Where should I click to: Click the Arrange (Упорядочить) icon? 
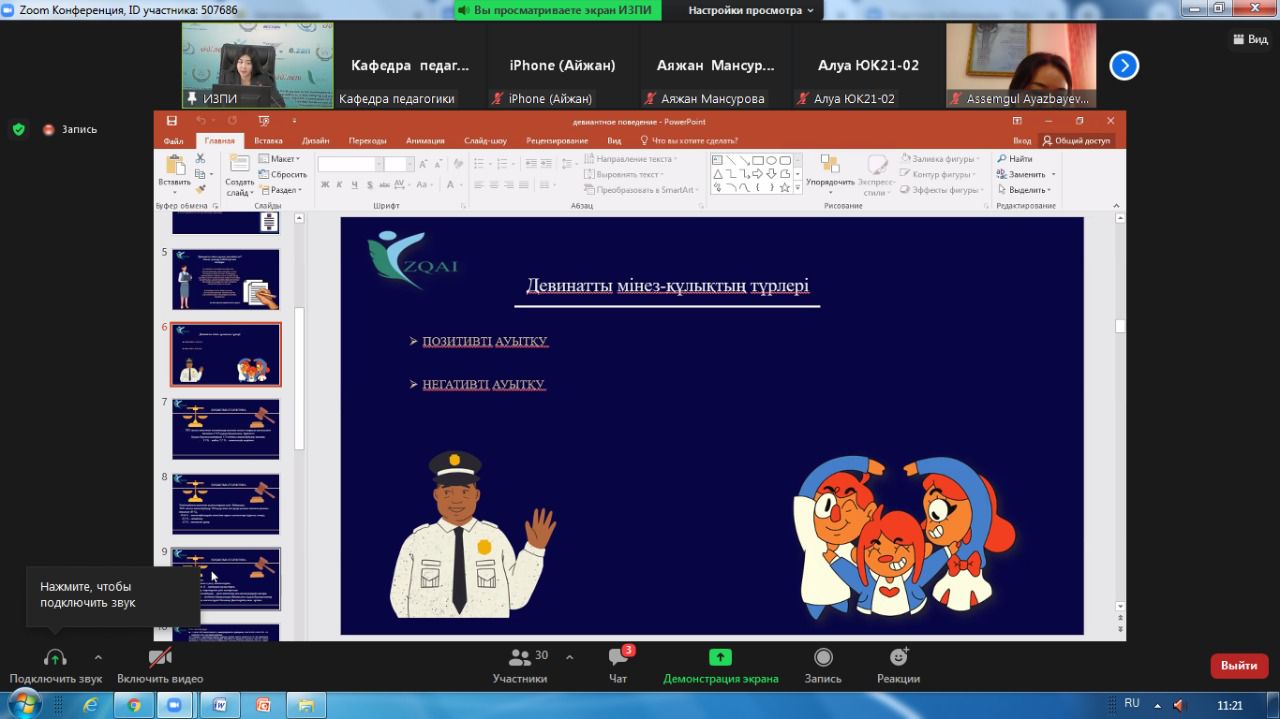tap(829, 164)
